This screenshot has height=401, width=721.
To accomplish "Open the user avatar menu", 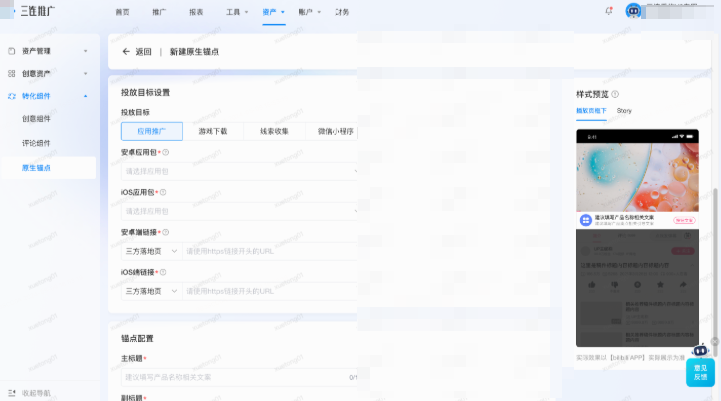I will [633, 11].
